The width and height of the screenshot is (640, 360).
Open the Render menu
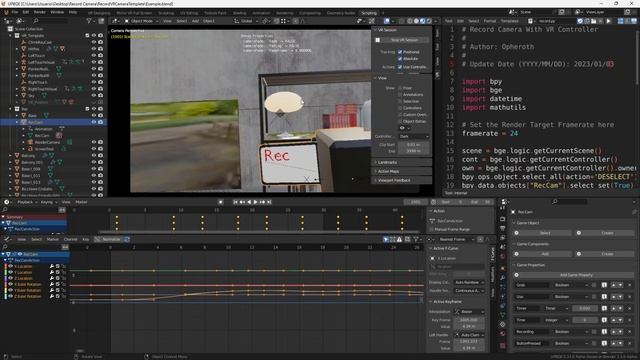[40, 12]
